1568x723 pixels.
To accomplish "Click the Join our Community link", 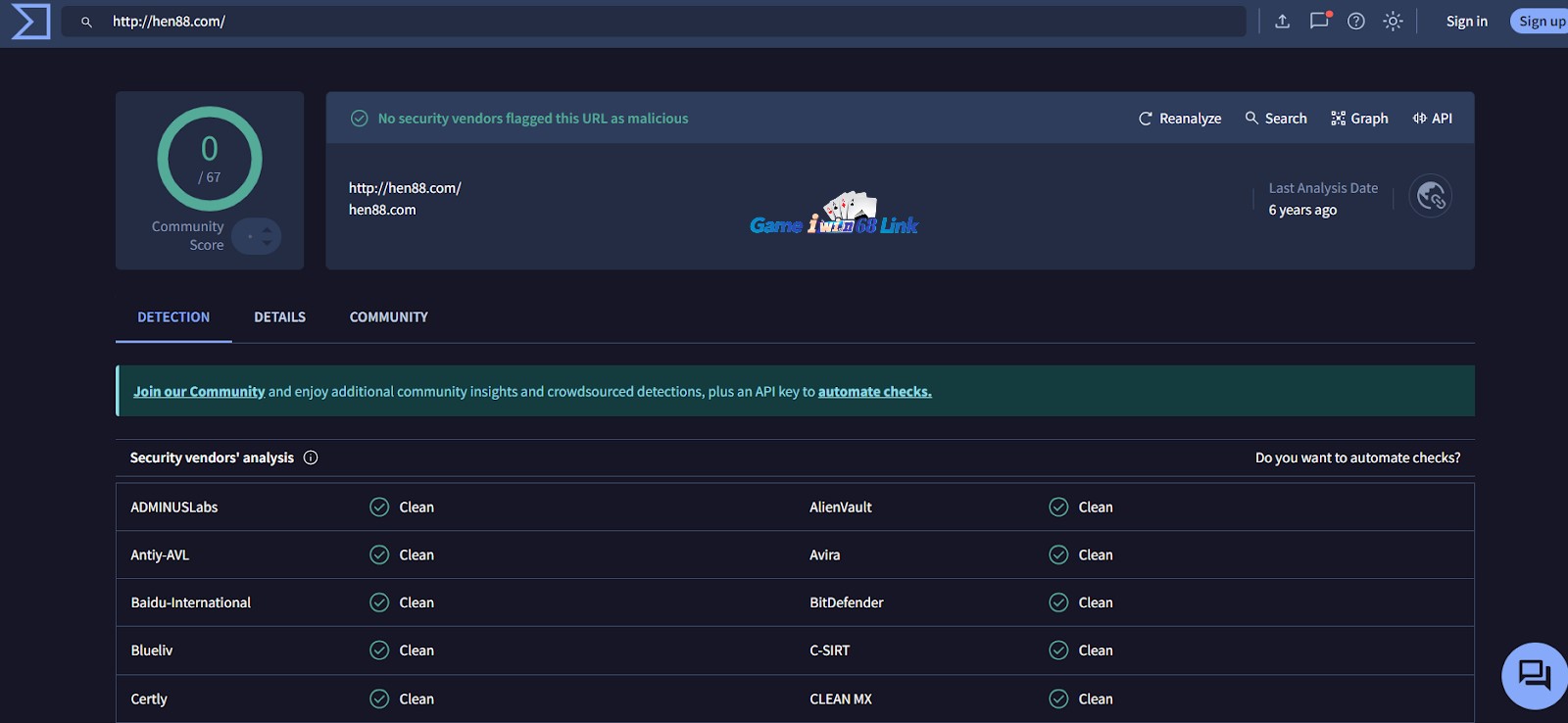I will [x=199, y=392].
